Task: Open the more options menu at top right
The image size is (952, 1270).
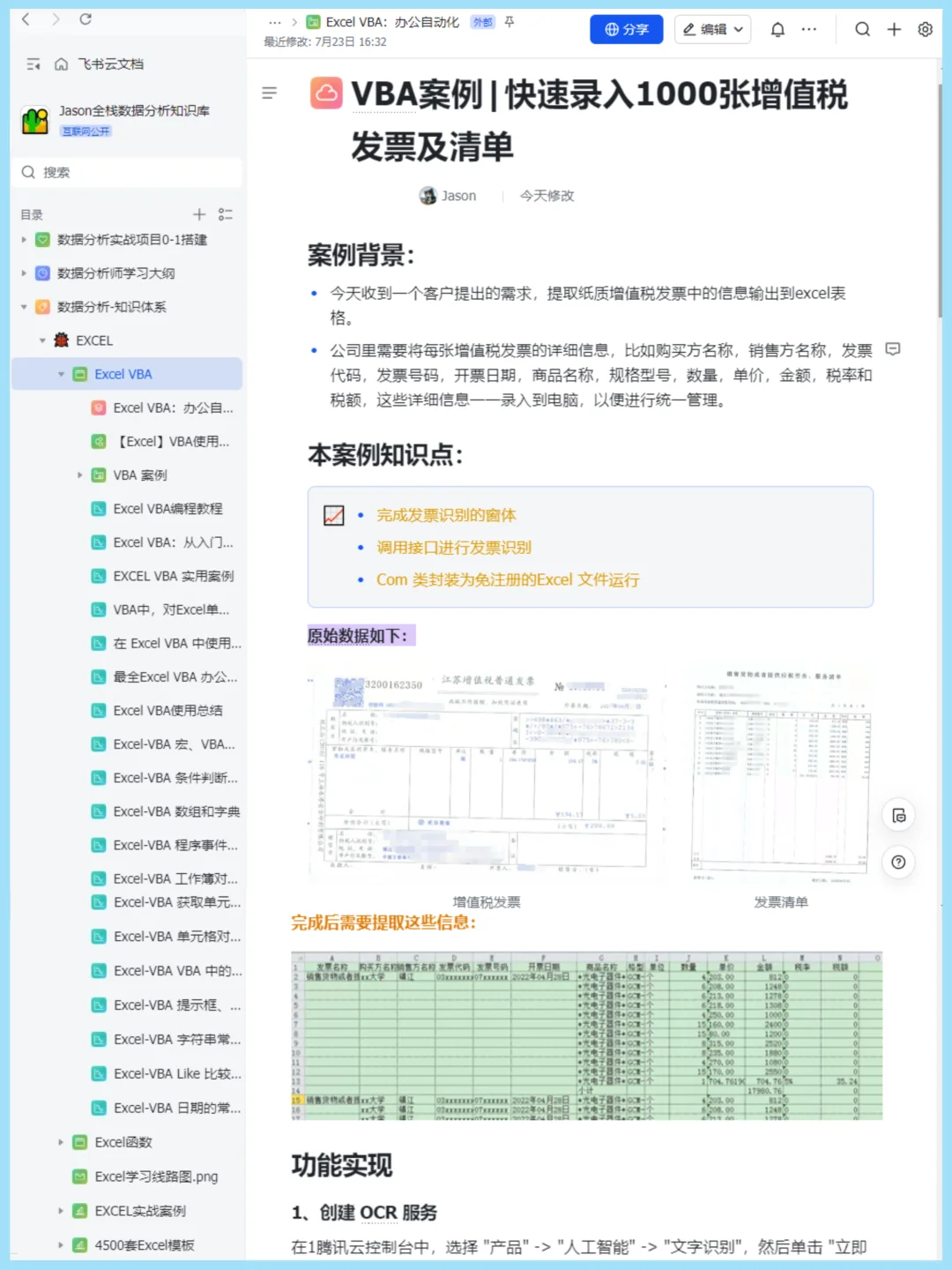Action: tap(808, 29)
